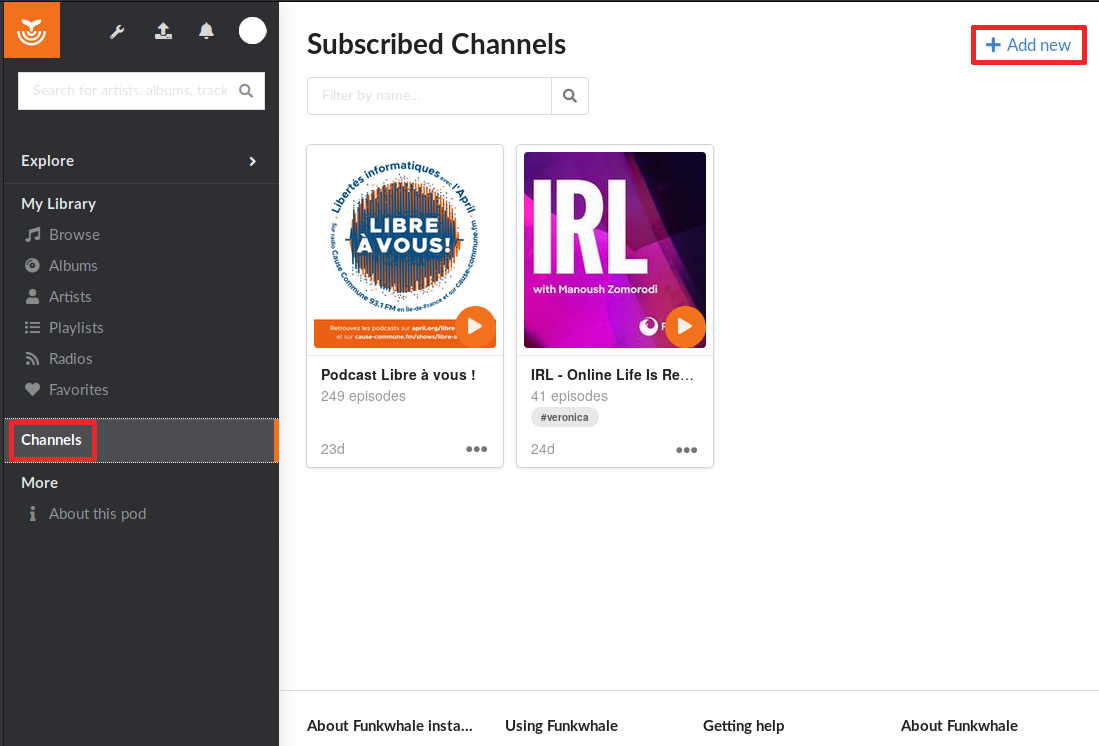Click the sidebar search magnifier icon
This screenshot has height=746, width=1099.
(246, 90)
